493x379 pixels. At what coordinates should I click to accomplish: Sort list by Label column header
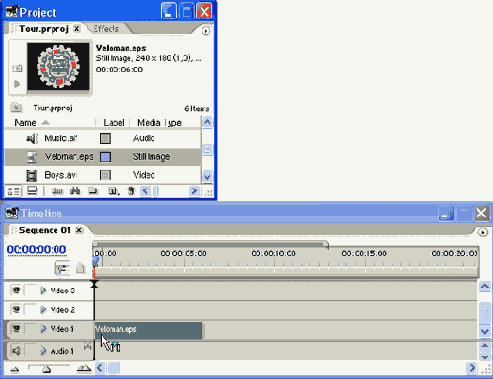114,123
